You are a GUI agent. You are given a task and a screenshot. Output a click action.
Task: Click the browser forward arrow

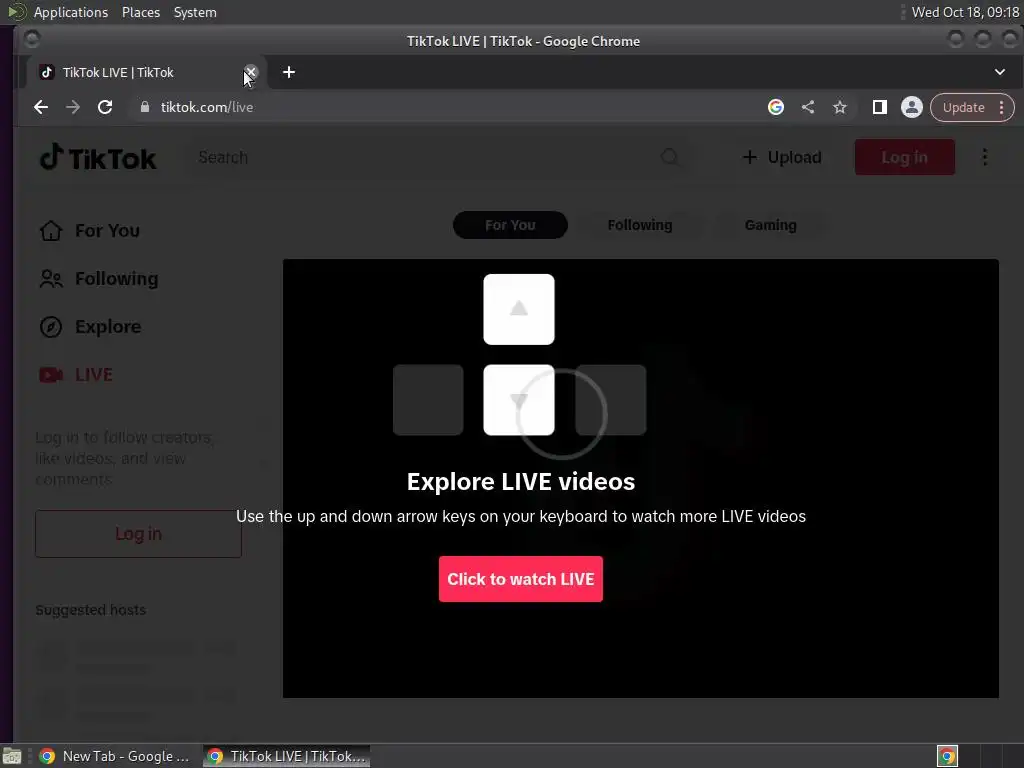point(73,107)
